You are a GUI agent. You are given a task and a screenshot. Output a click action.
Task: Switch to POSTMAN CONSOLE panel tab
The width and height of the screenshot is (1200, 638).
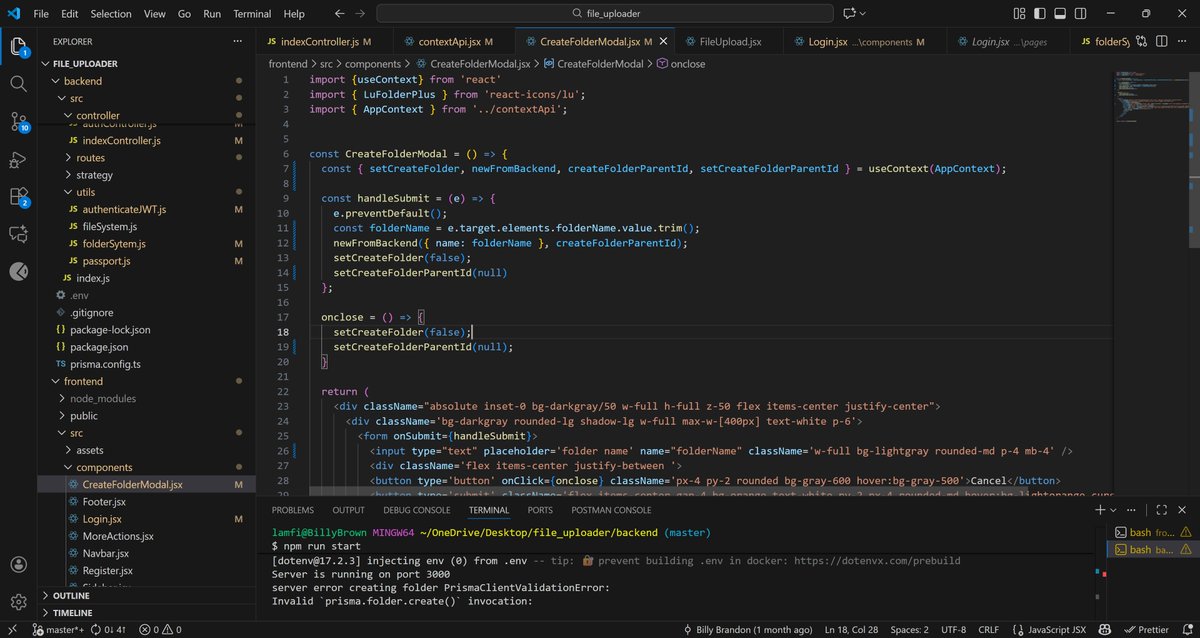(x=611, y=510)
